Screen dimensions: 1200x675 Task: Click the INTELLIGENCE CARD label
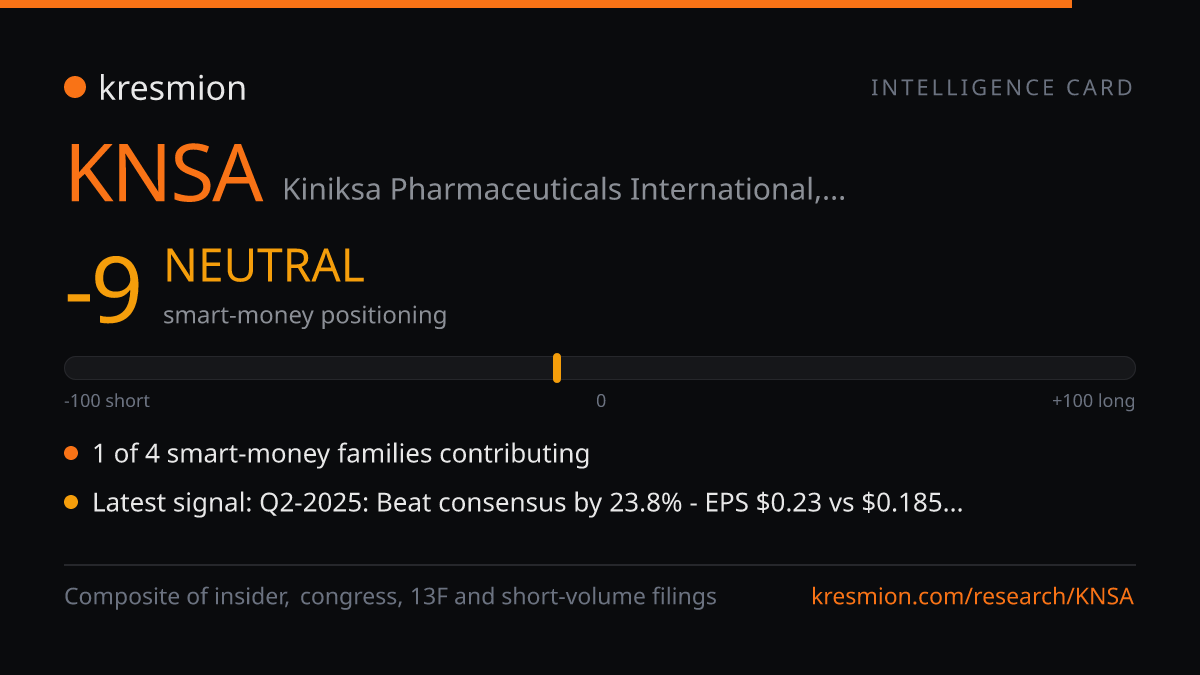(1002, 88)
